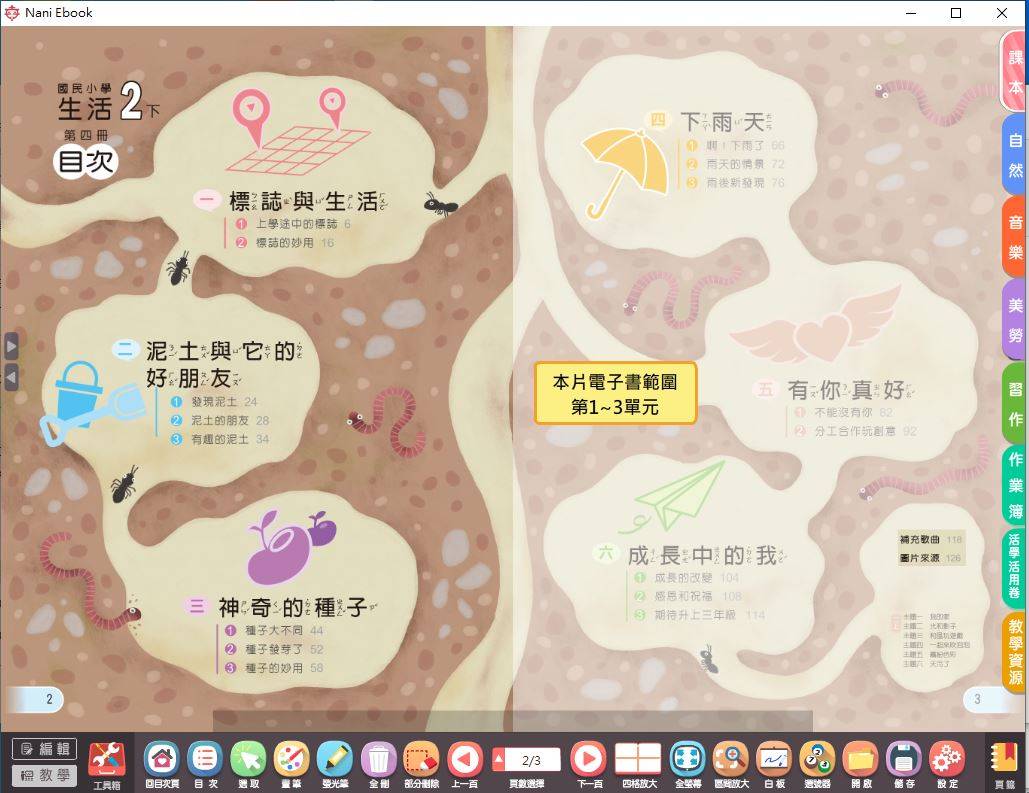This screenshot has width=1029, height=793.
Task: Pick the 螢光筆 highlighter tool
Action: 335,765
